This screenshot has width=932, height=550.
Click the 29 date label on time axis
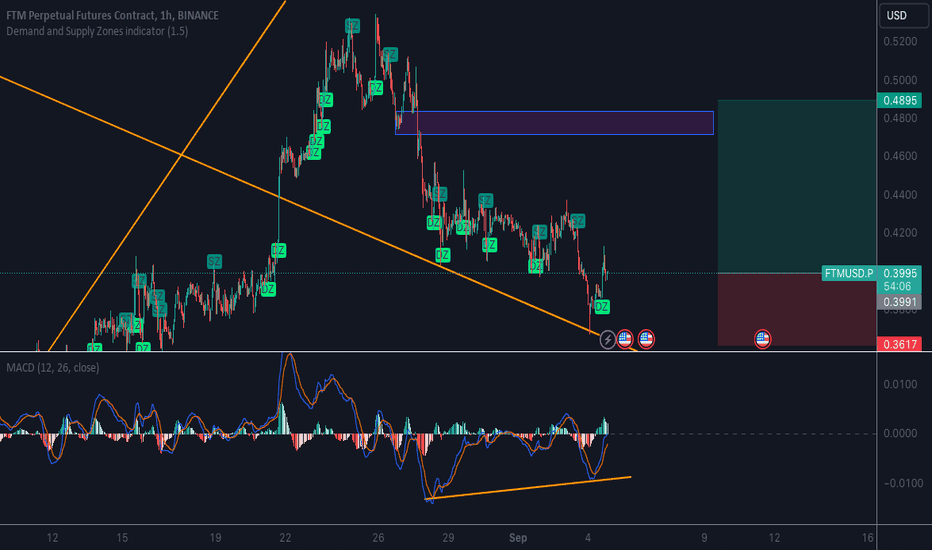click(x=448, y=538)
